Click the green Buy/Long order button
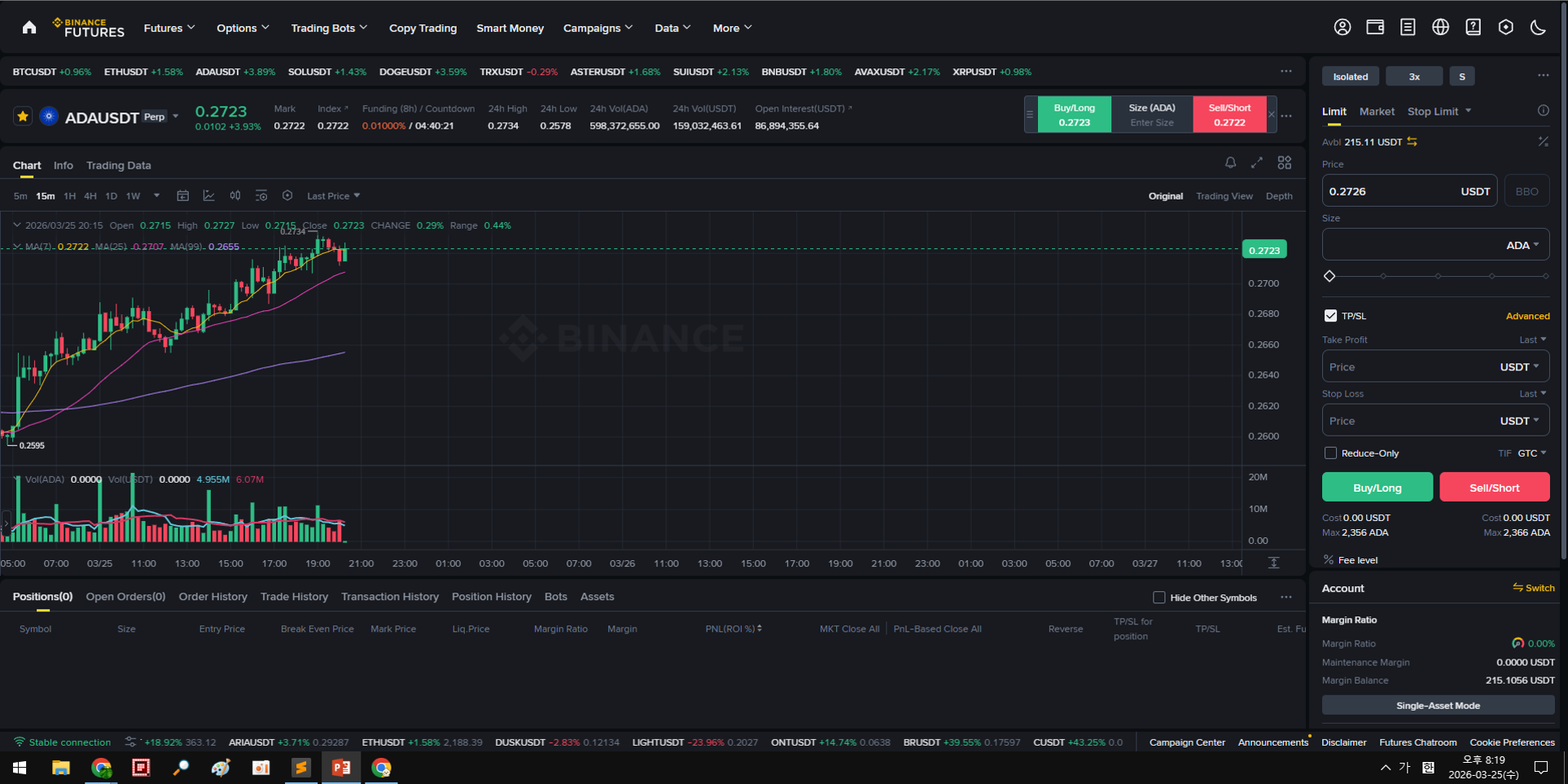This screenshot has height=784, width=1568. tap(1377, 487)
